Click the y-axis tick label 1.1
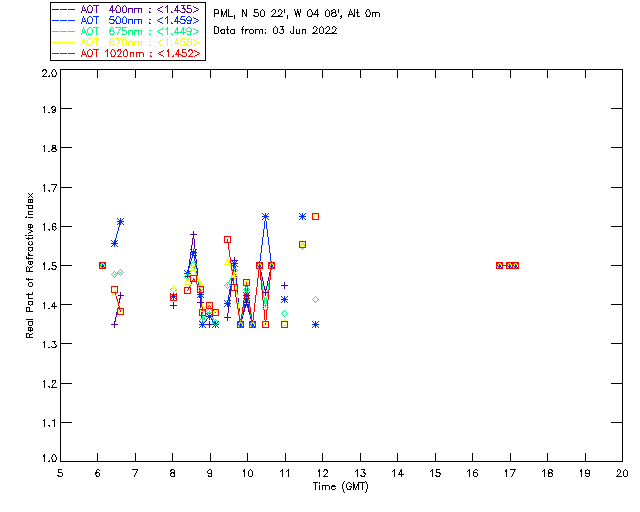This screenshot has width=640, height=512. [x=49, y=423]
